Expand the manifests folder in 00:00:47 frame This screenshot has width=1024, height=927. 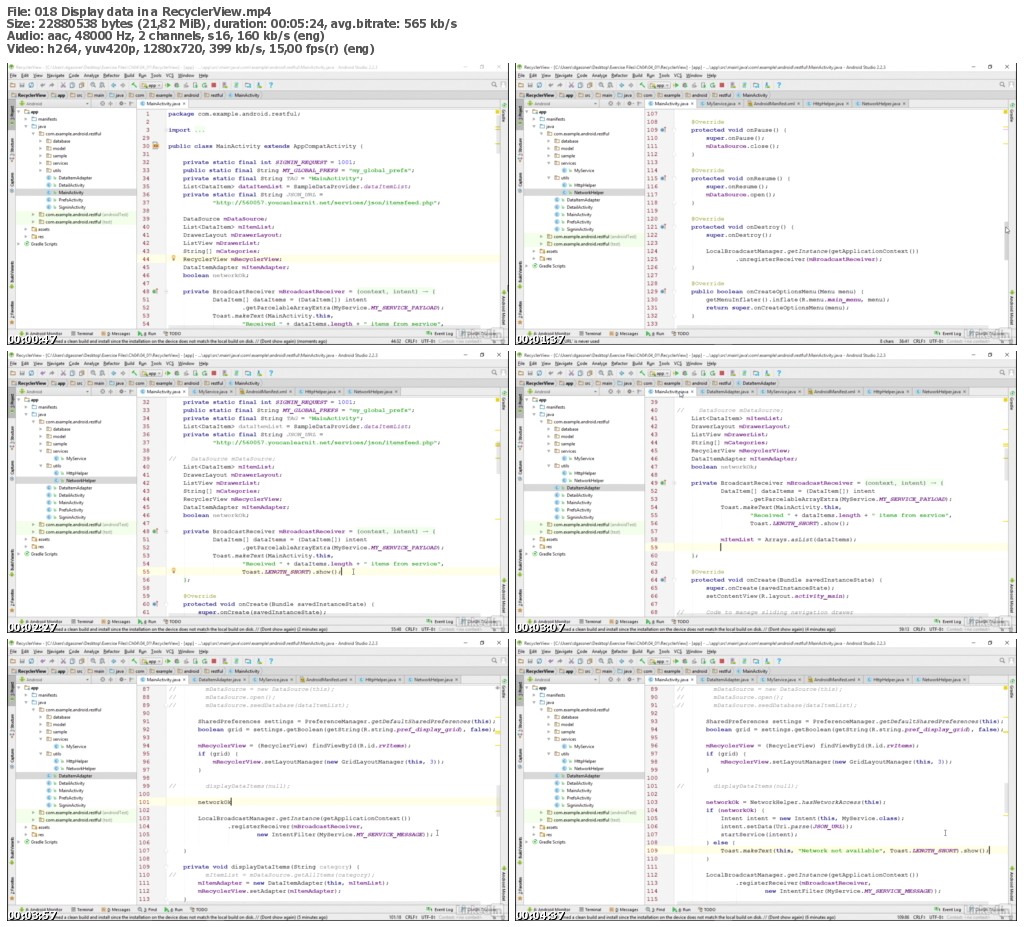pos(27,119)
